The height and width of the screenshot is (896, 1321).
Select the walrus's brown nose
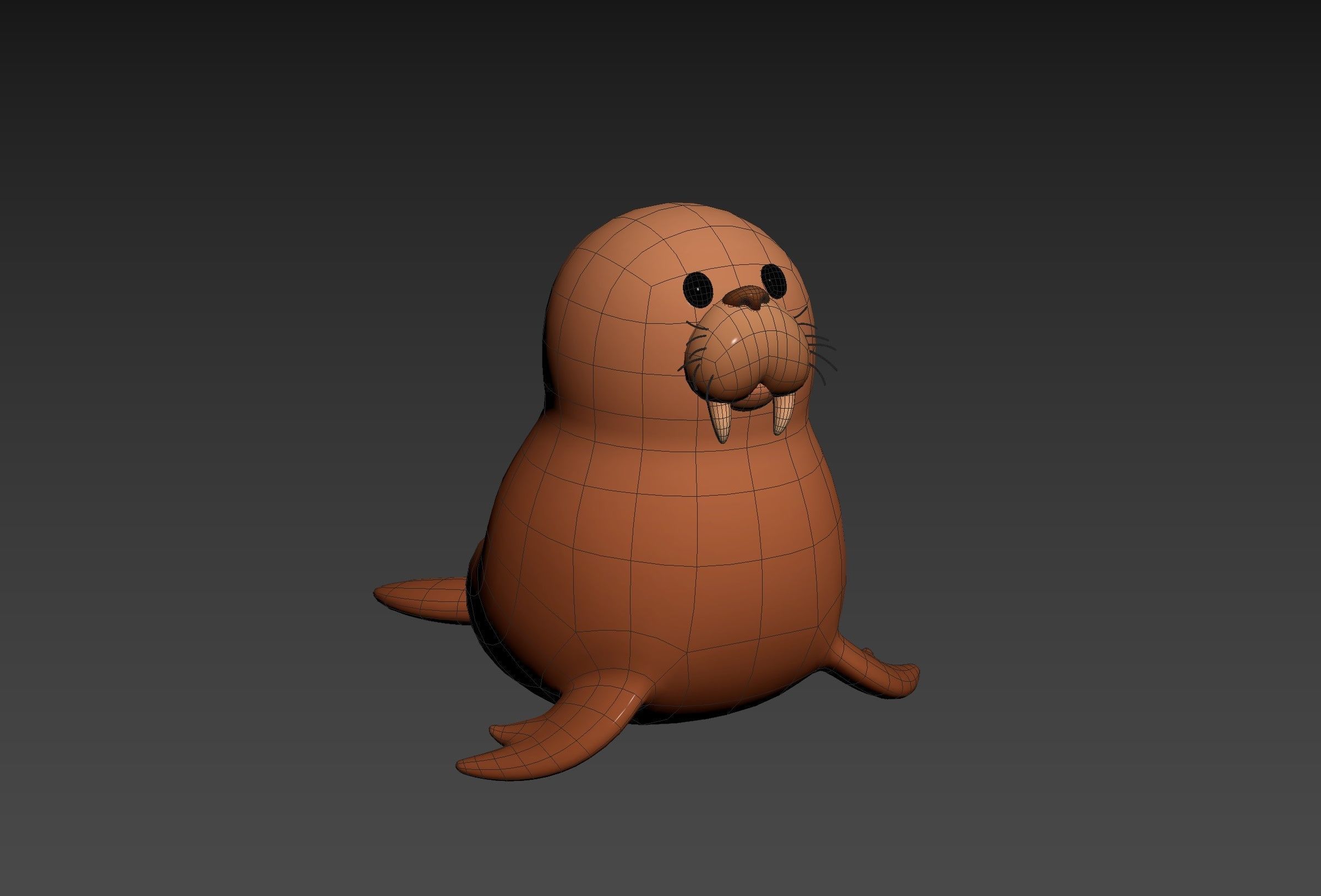(747, 297)
